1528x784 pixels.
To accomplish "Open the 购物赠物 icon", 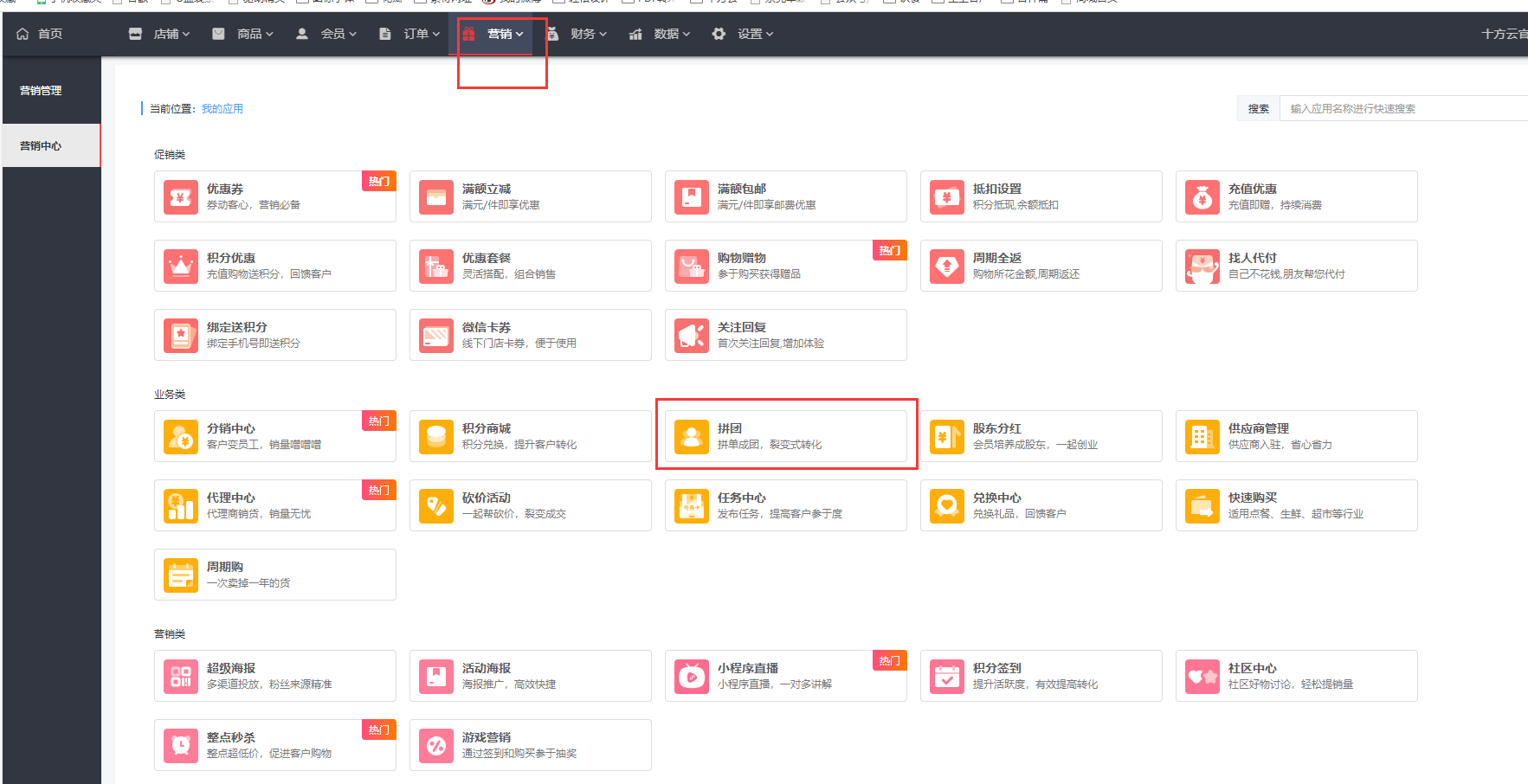I will [x=692, y=267].
